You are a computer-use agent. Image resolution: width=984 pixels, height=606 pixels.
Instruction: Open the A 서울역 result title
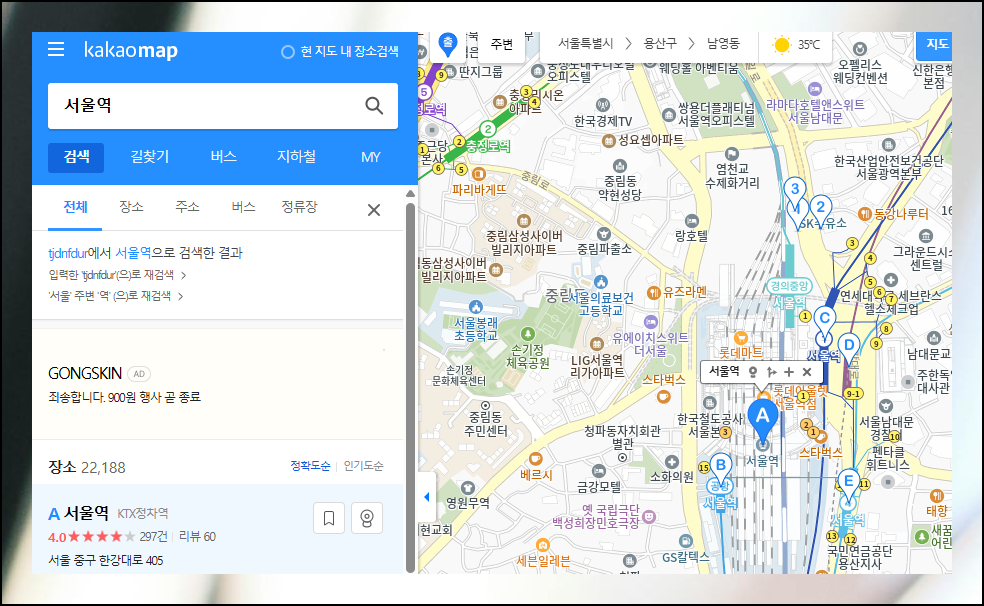(87, 513)
